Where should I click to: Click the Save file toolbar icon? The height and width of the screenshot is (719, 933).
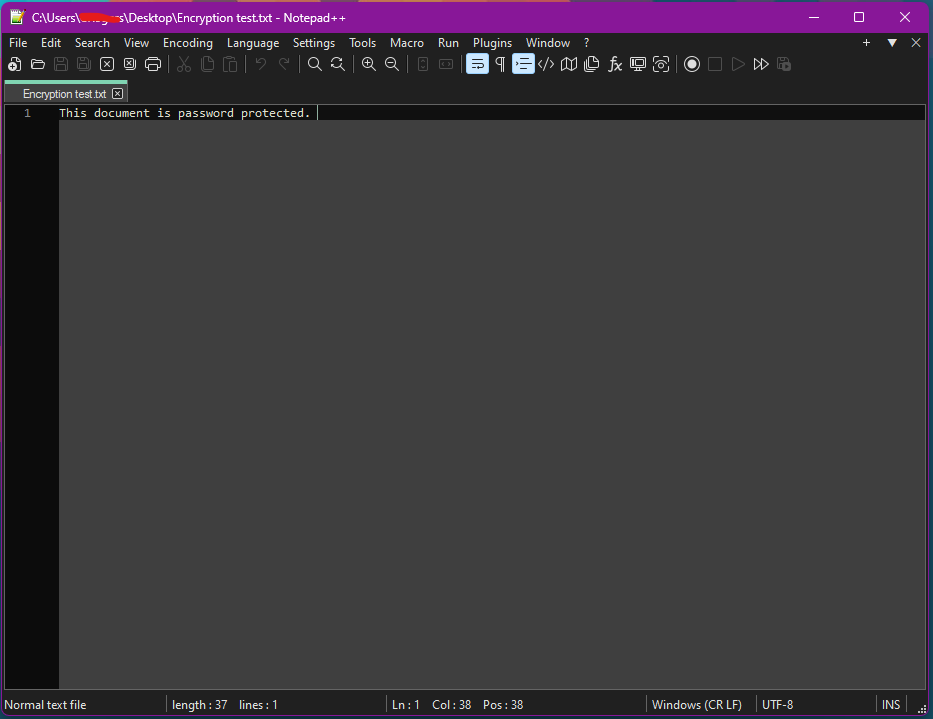pos(61,64)
